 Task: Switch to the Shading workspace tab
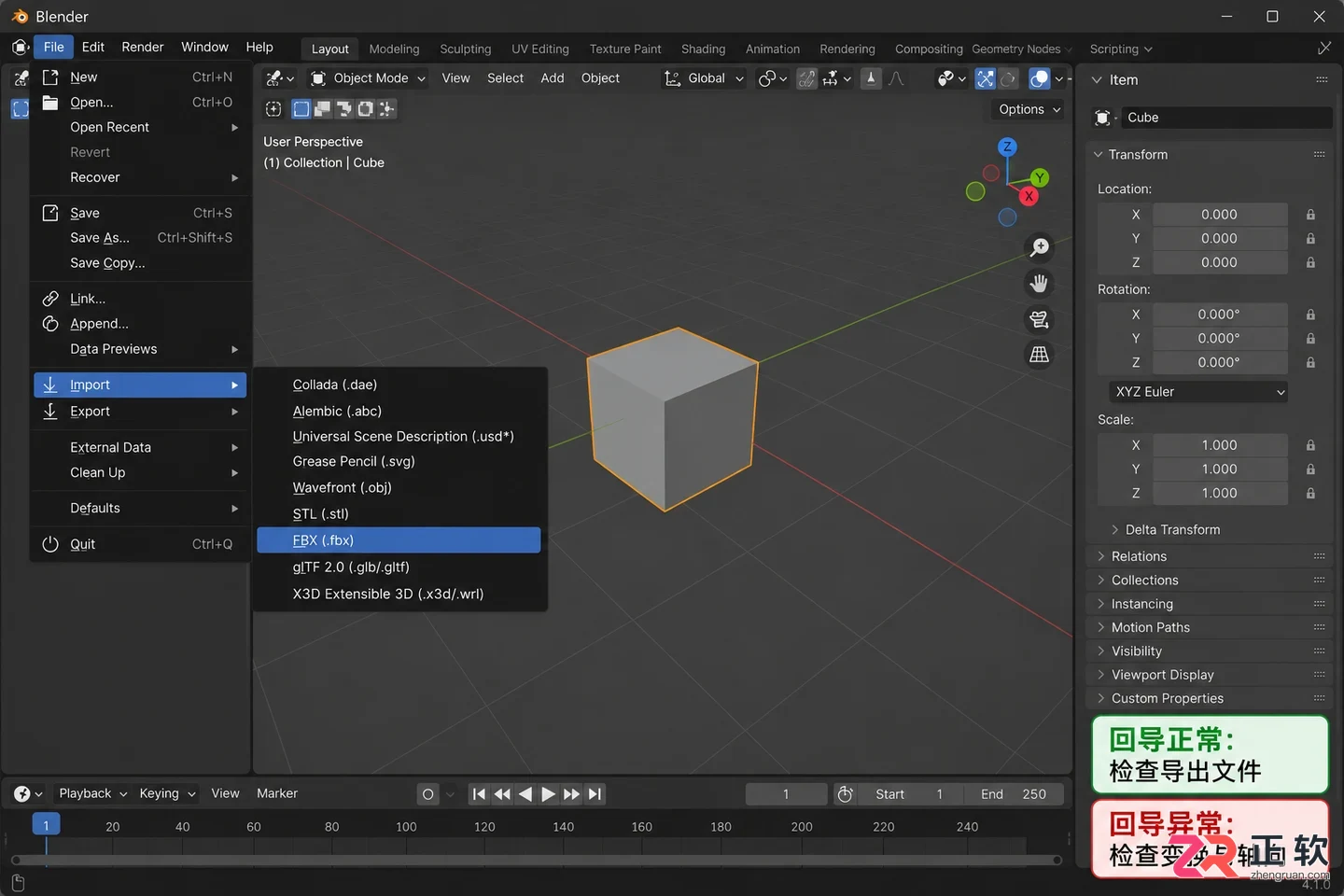tap(703, 49)
